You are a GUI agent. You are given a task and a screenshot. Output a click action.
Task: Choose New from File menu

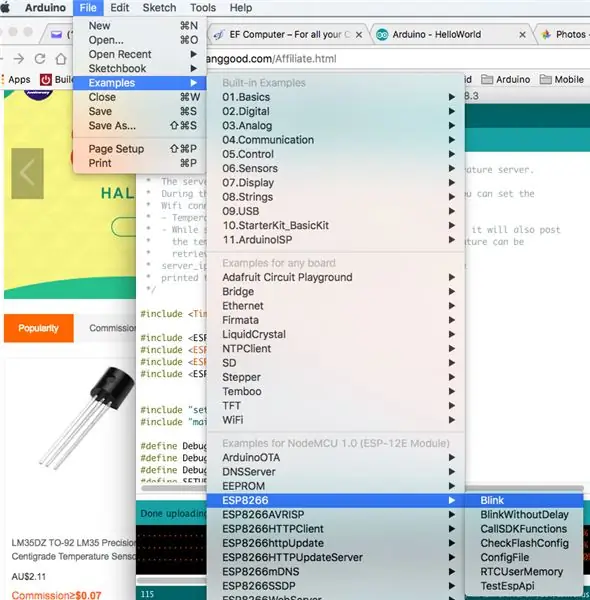point(140,26)
